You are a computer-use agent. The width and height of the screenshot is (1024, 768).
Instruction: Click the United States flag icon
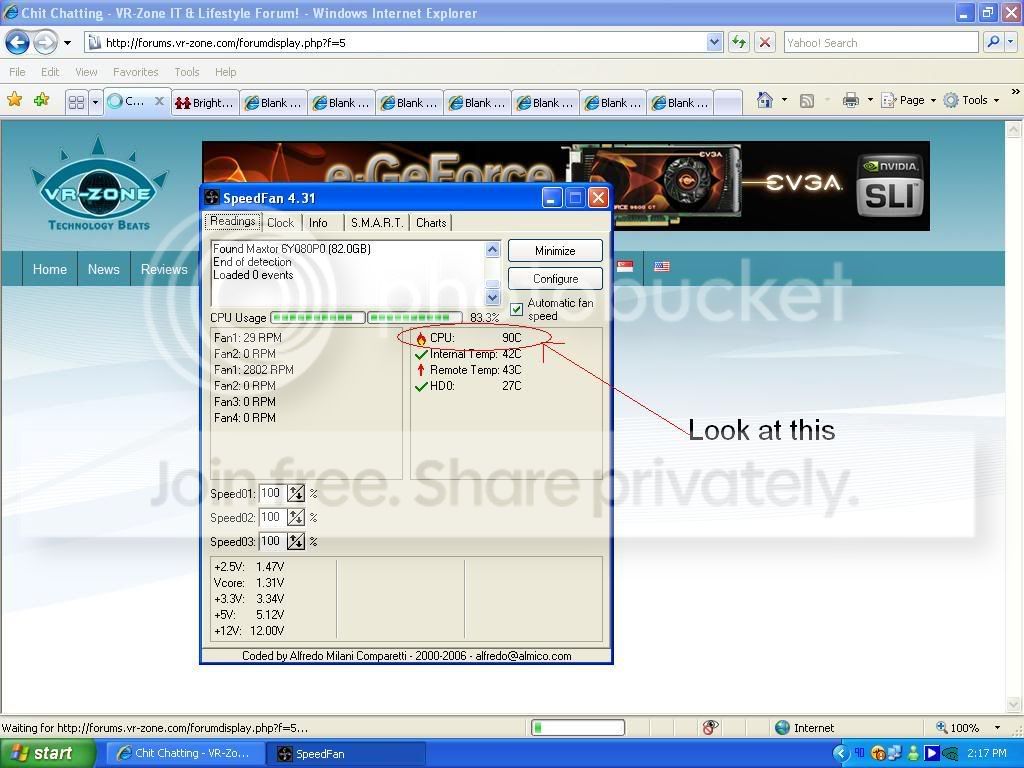point(662,266)
